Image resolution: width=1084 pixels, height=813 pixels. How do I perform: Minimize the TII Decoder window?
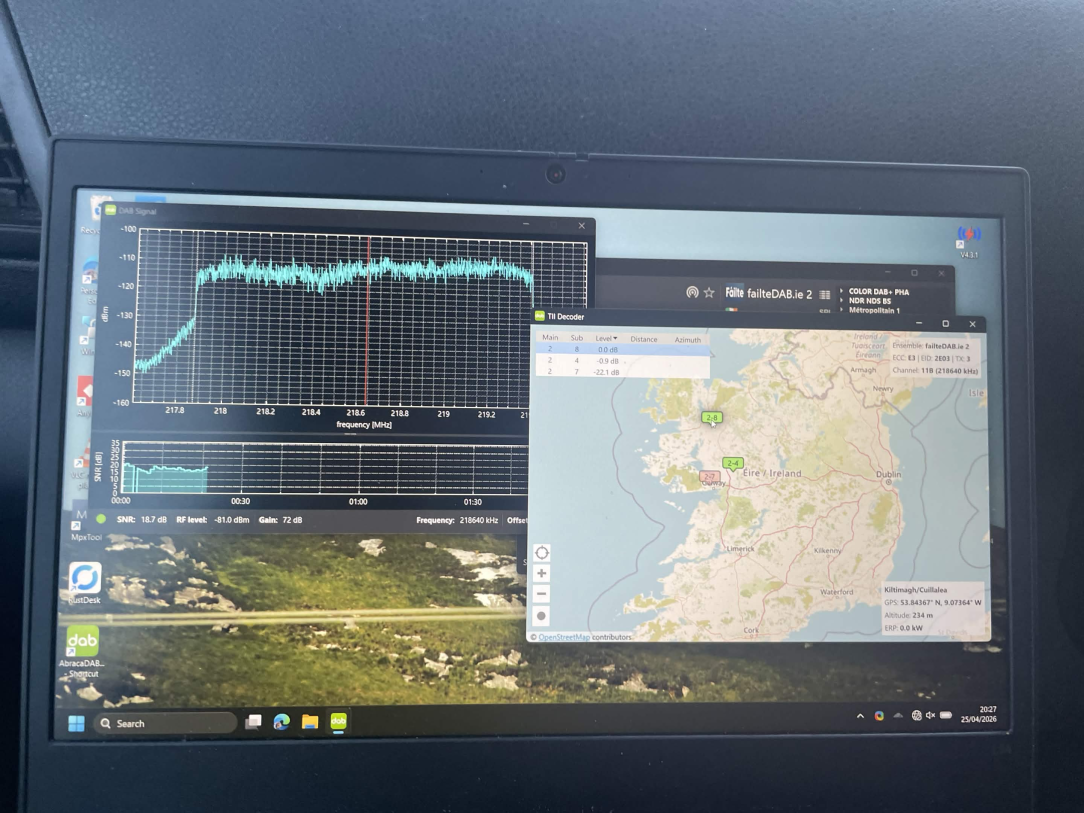919,323
